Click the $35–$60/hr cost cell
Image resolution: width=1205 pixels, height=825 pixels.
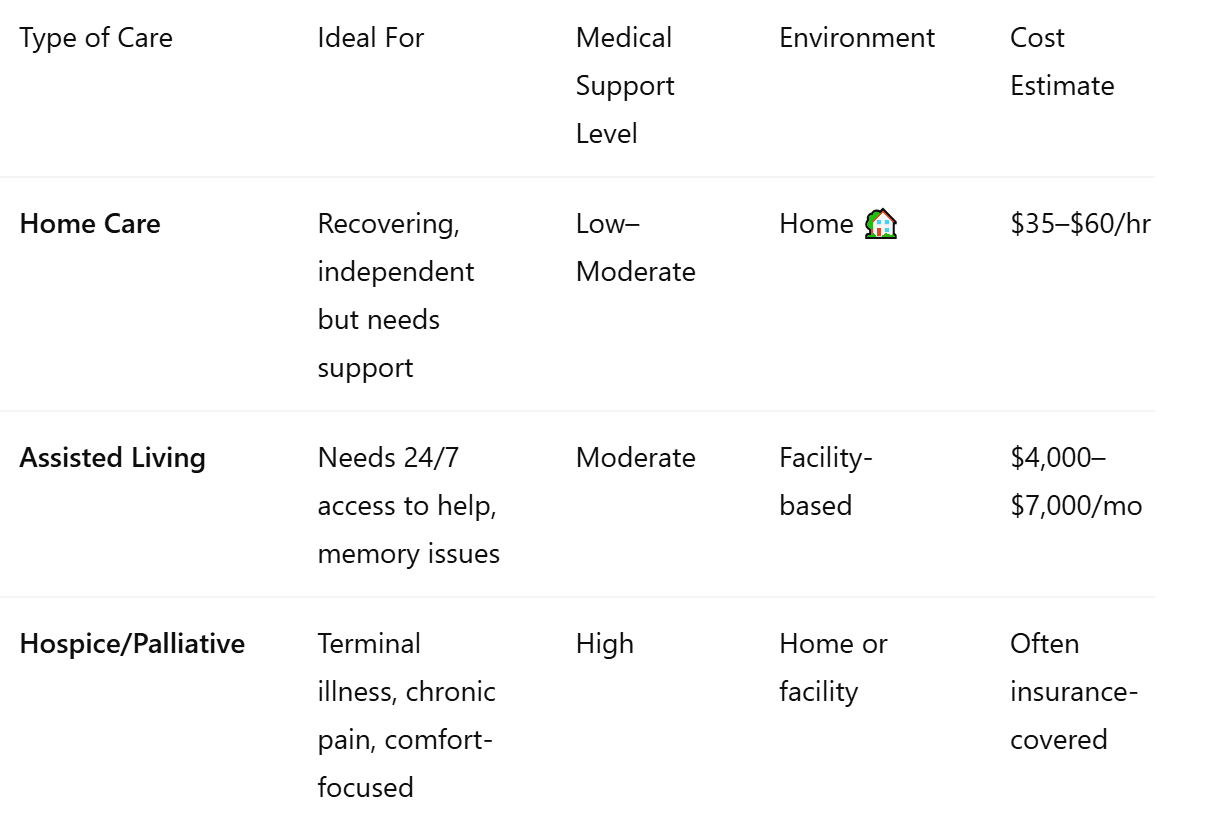1080,223
